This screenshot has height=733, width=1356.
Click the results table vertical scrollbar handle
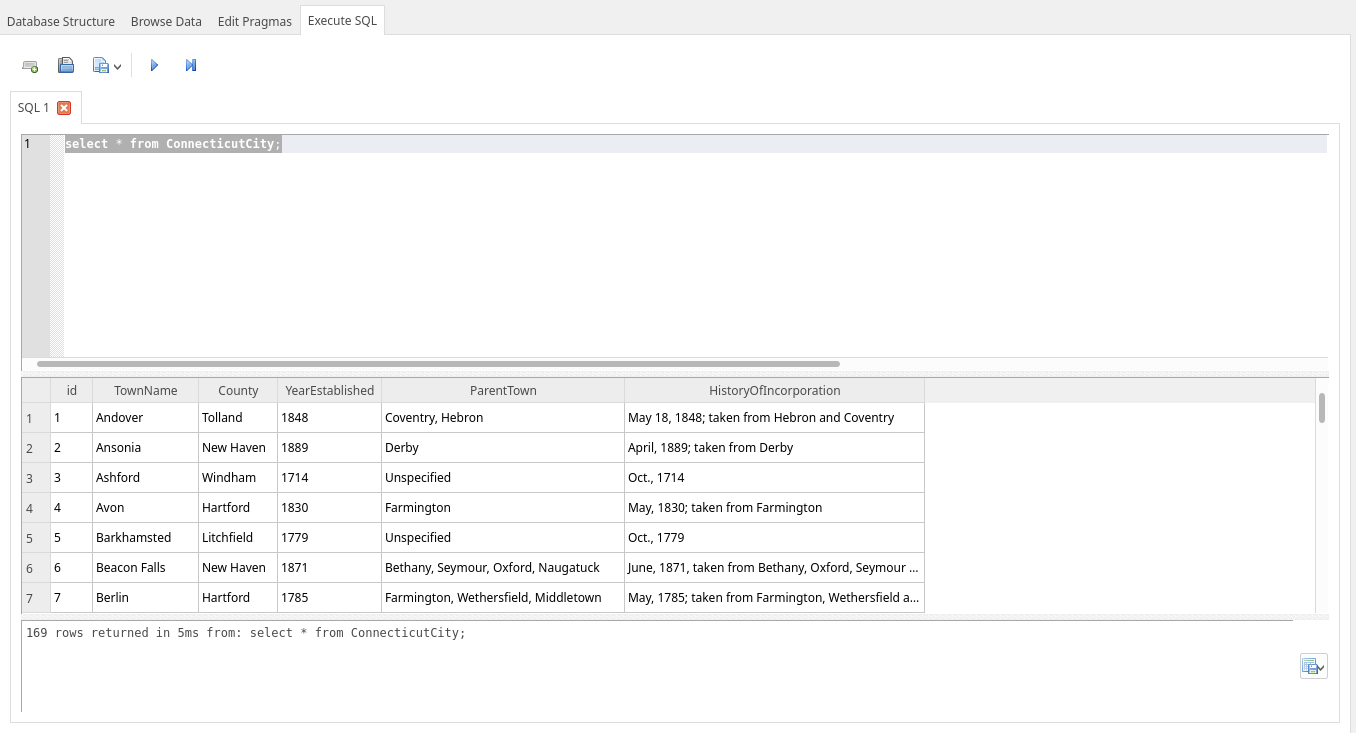tap(1322, 408)
